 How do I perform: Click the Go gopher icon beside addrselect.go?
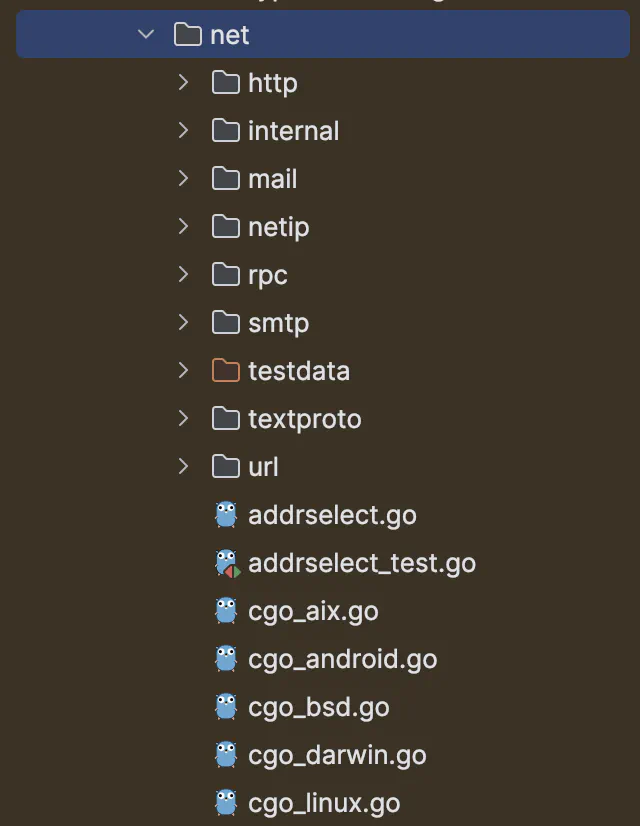(227, 515)
